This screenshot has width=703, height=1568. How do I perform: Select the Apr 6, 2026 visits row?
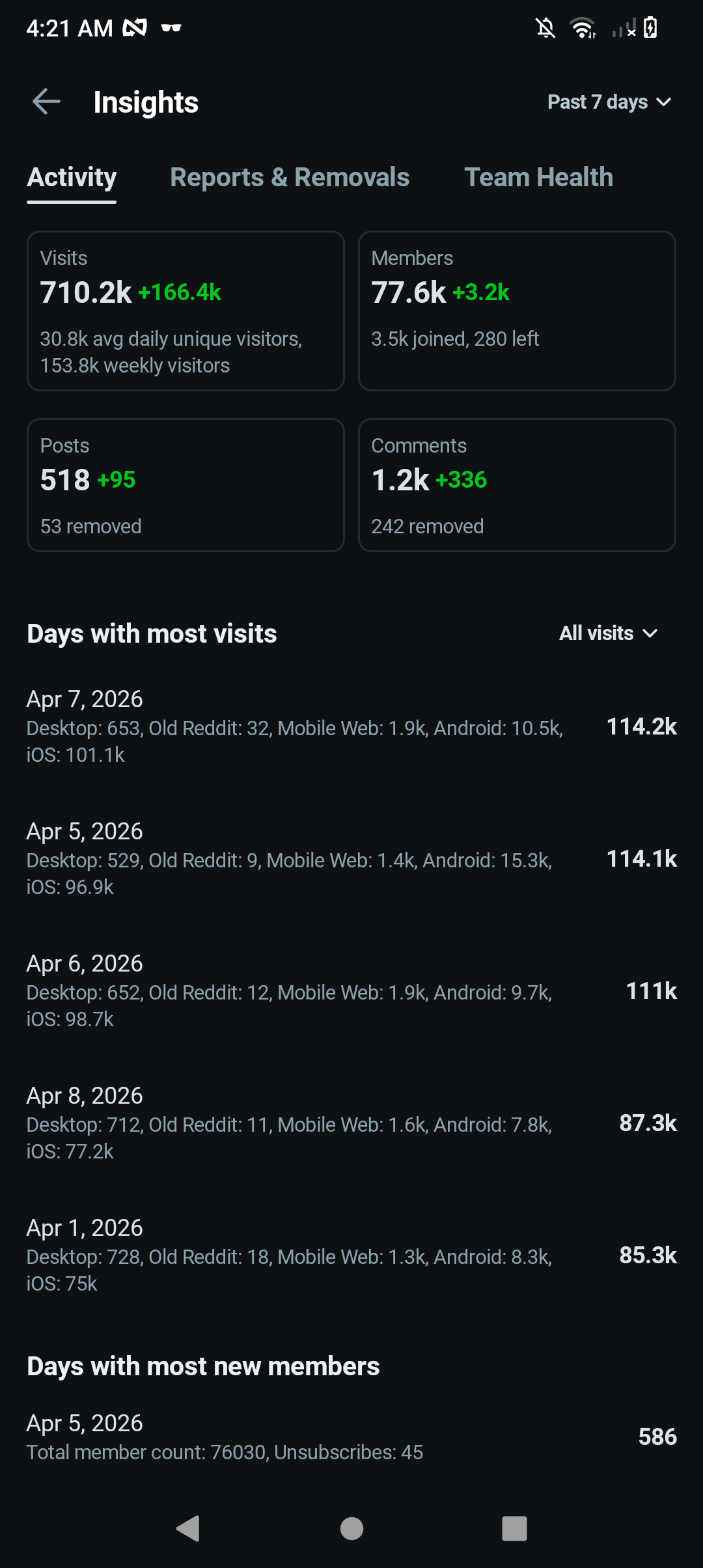351,991
